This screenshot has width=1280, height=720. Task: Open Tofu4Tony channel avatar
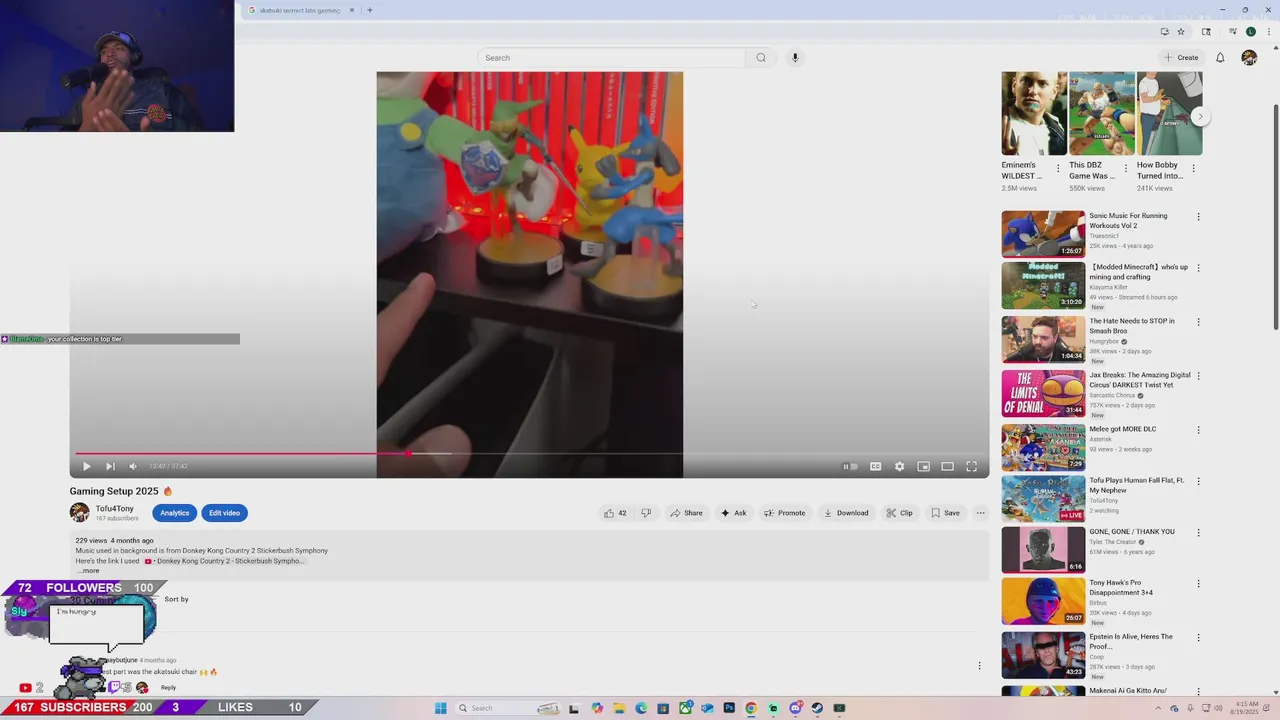tap(79, 513)
